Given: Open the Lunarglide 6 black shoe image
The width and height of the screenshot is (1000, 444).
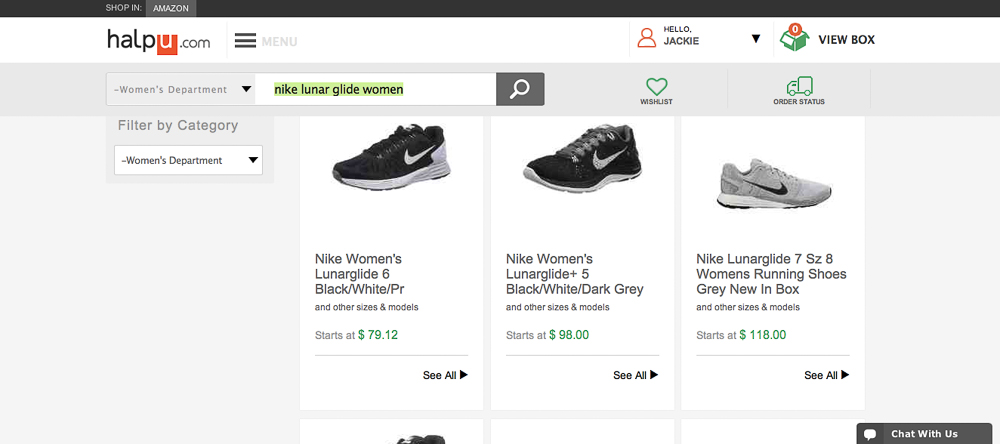Looking at the screenshot, I should point(392,157).
